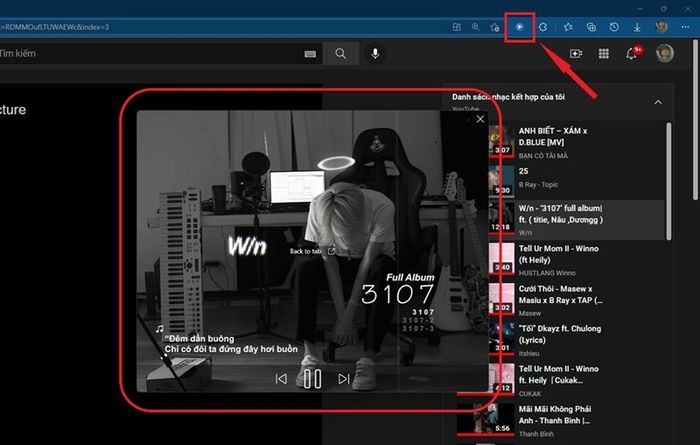700x445 pixels.
Task: Open the YouTube apps grid icon
Action: point(604,54)
